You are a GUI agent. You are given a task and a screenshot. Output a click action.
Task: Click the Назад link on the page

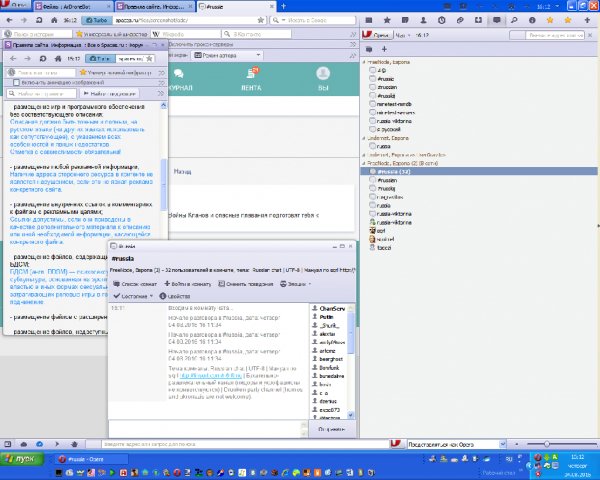[183, 171]
